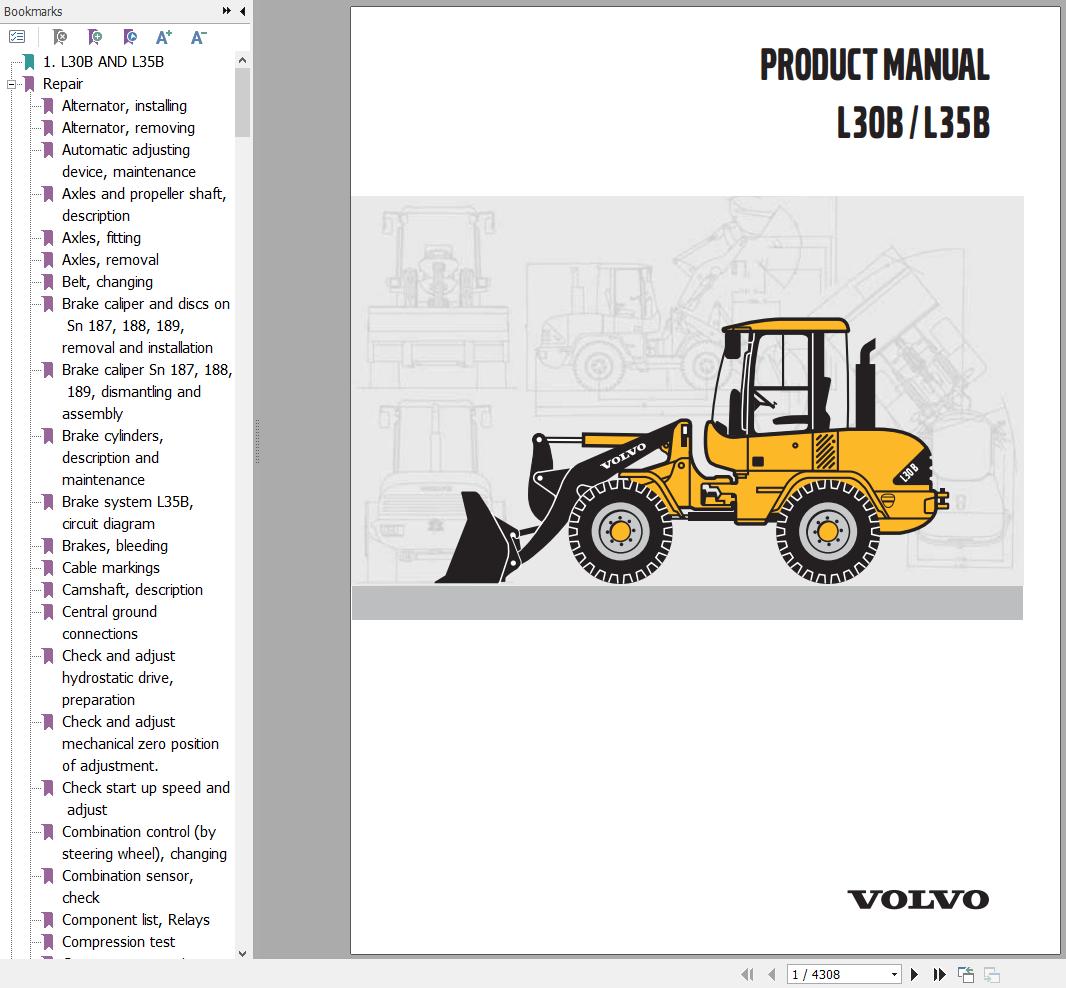1066x988 pixels.
Task: Jump to the last page of the manual
Action: tap(939, 973)
